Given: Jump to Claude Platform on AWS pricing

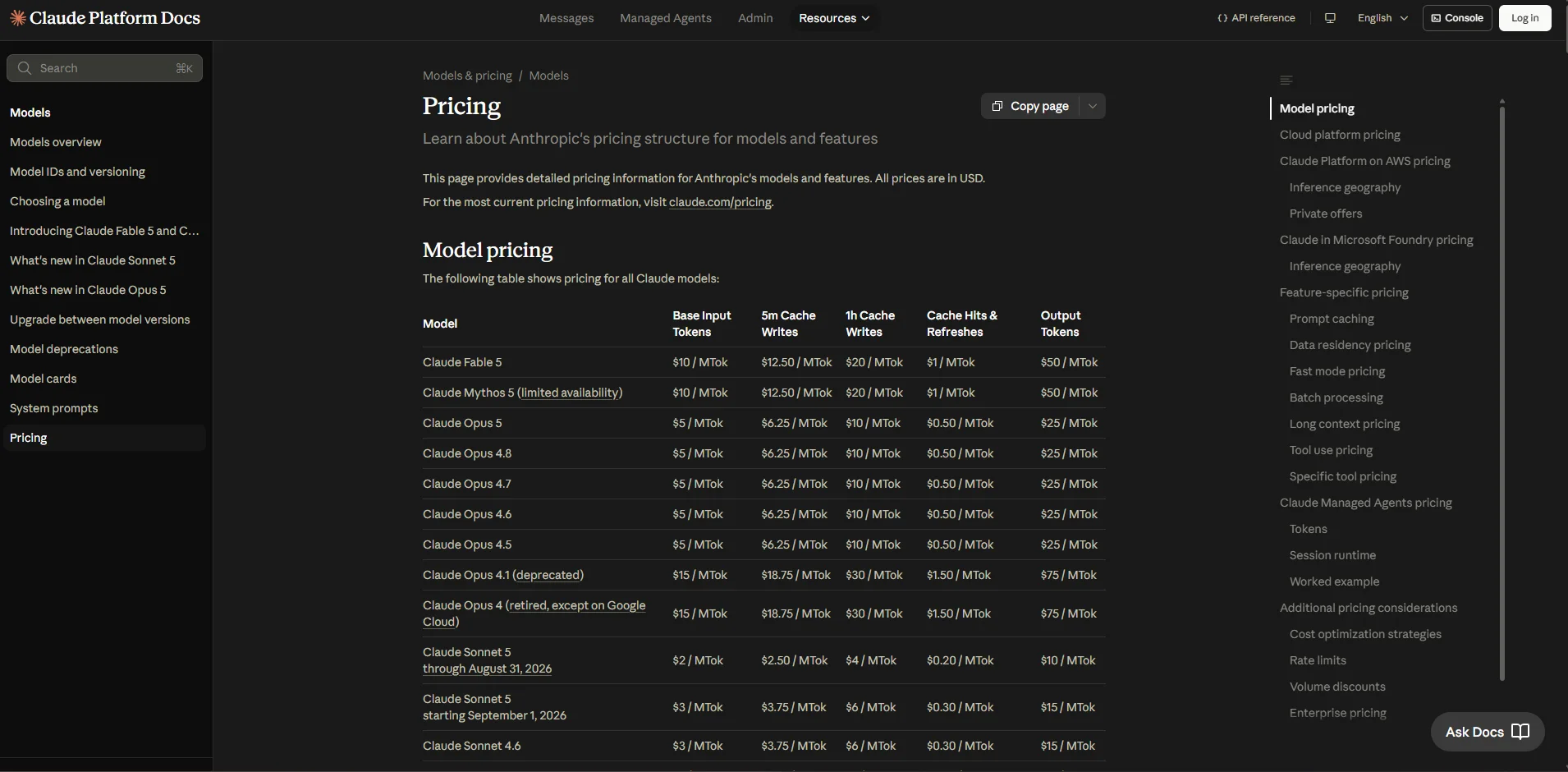Looking at the screenshot, I should 1364,161.
